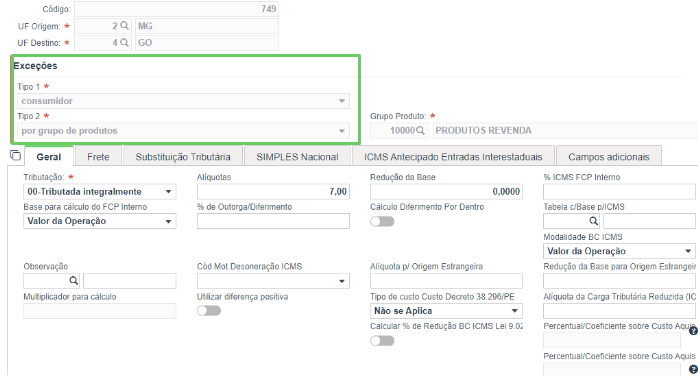Enable the Utilizar diferença positiva switch
698x381 pixels.
[x=209, y=311]
